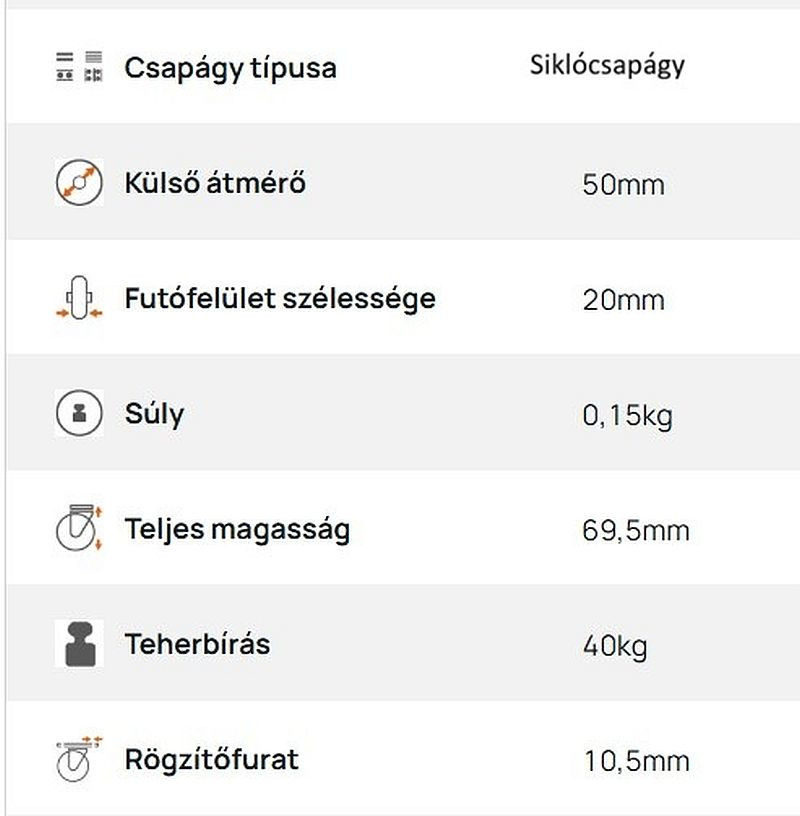The width and height of the screenshot is (800, 816).
Task: Select the 40kg load capacity value
Action: (x=615, y=647)
